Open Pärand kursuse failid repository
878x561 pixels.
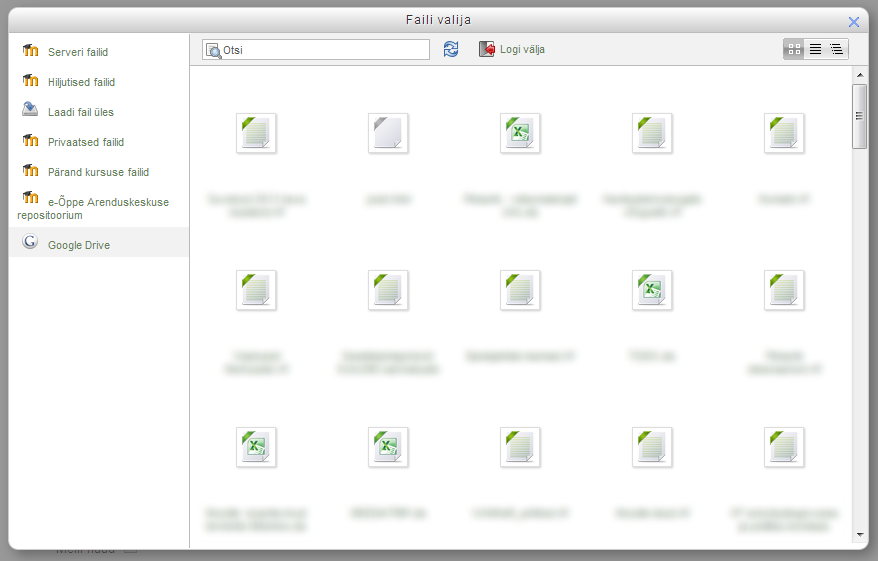pos(99,172)
